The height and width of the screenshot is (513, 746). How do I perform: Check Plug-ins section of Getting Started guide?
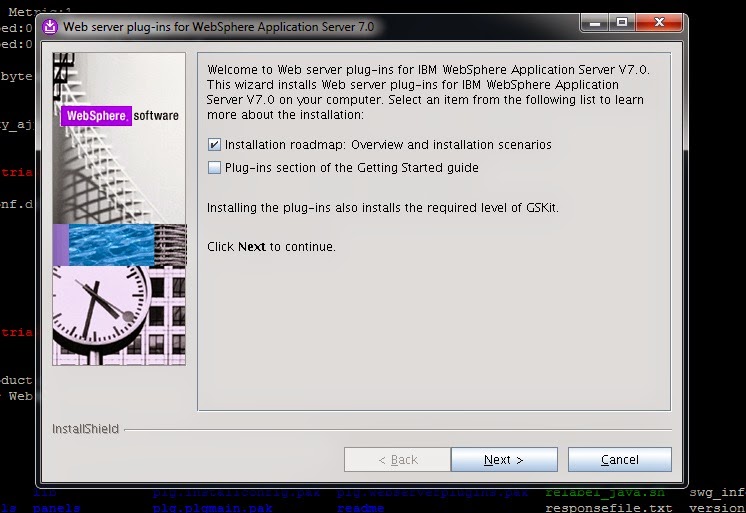pos(214,168)
